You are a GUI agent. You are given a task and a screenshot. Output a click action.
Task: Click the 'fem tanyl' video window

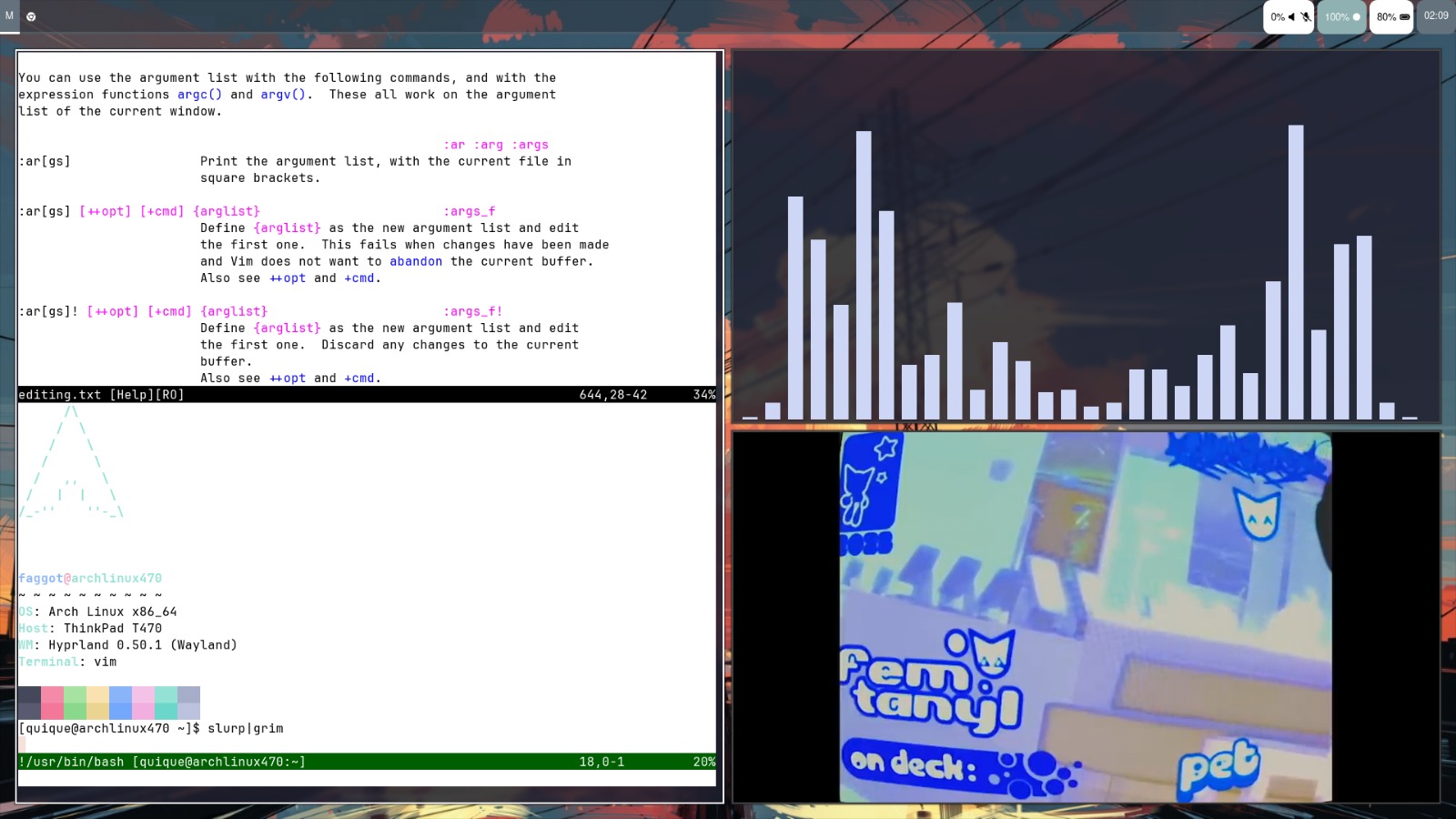pyautogui.click(x=1085, y=617)
